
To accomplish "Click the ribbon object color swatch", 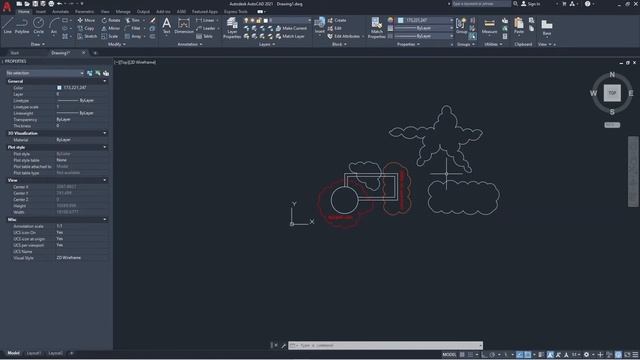I will 400,20.
